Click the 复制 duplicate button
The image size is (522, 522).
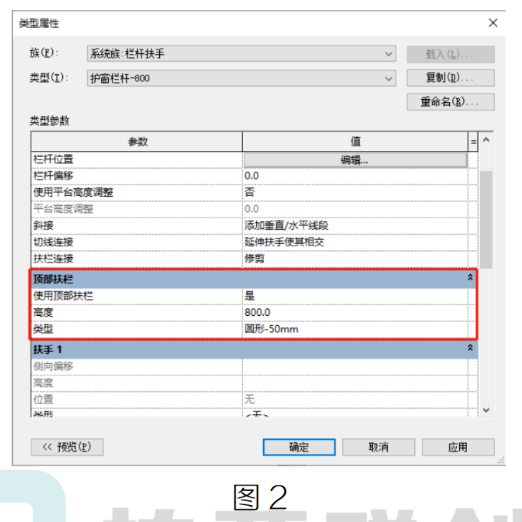click(x=451, y=78)
